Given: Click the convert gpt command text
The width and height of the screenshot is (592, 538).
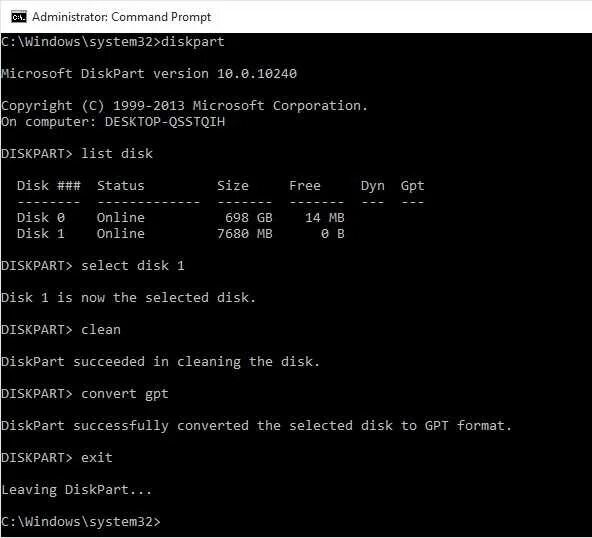Looking at the screenshot, I should tap(125, 394).
